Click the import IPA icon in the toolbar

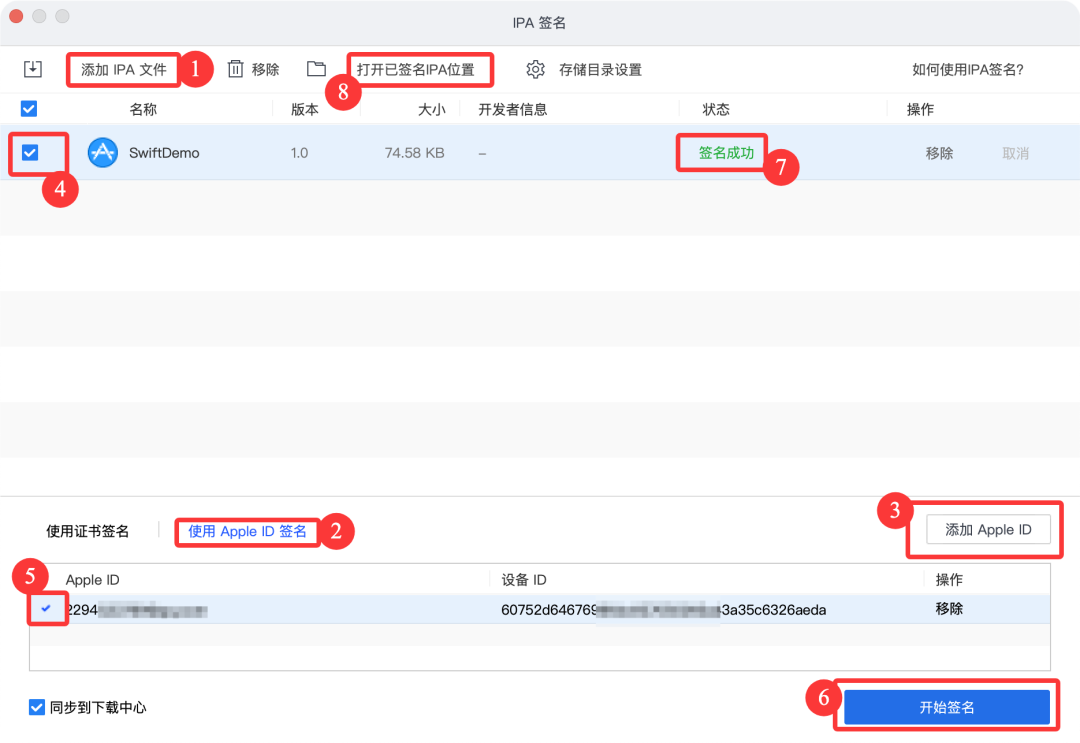(x=32, y=69)
